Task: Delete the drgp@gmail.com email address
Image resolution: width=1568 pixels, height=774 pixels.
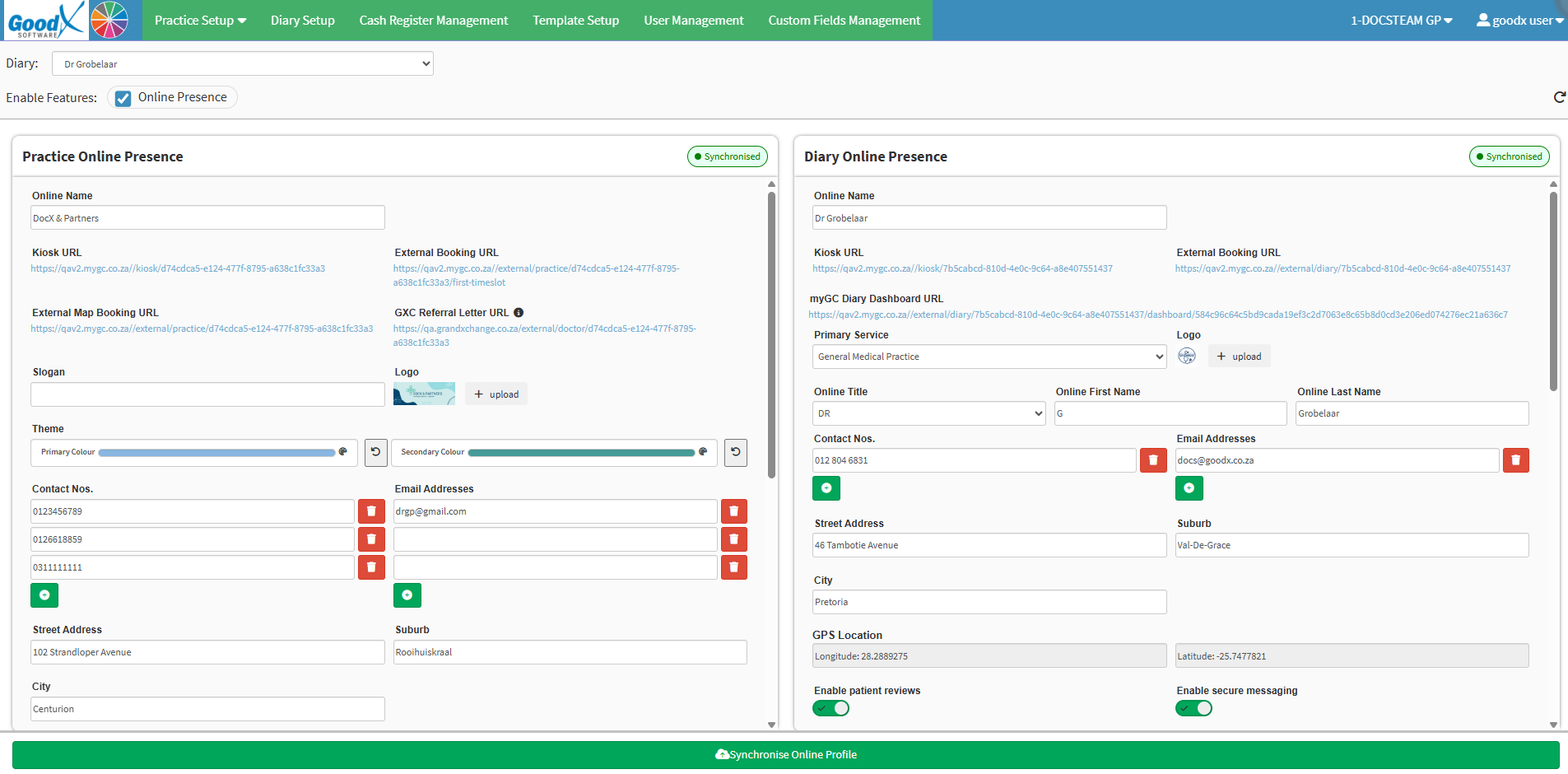Action: (x=734, y=511)
